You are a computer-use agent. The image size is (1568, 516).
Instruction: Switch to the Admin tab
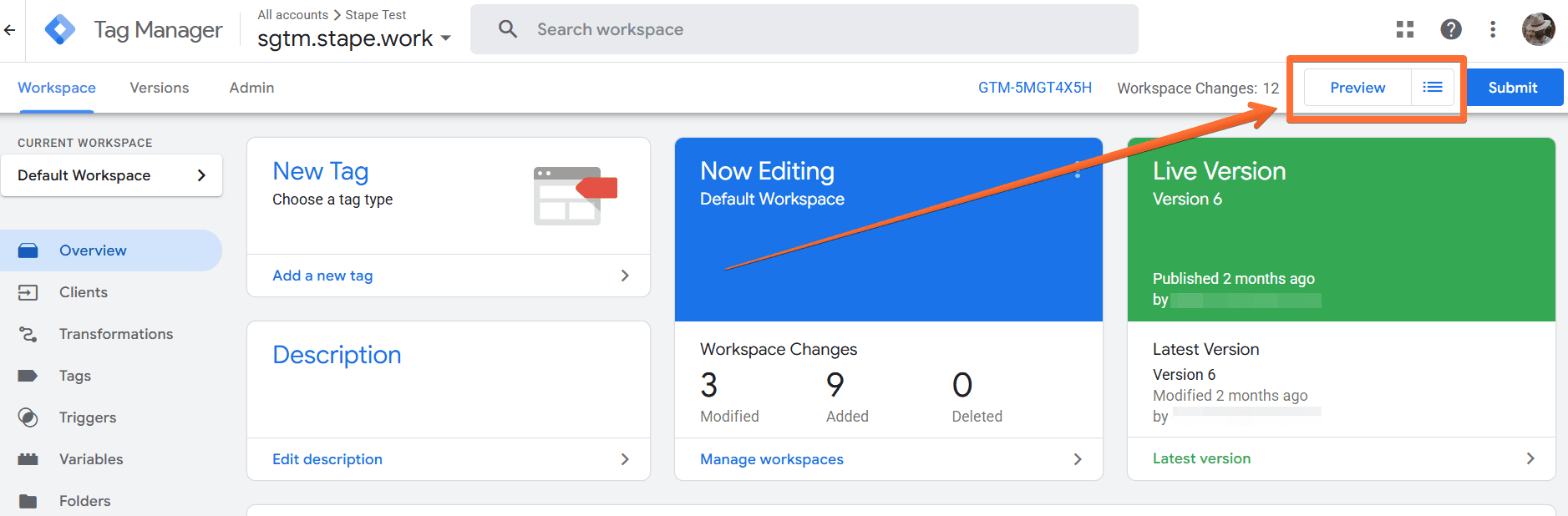click(x=251, y=88)
